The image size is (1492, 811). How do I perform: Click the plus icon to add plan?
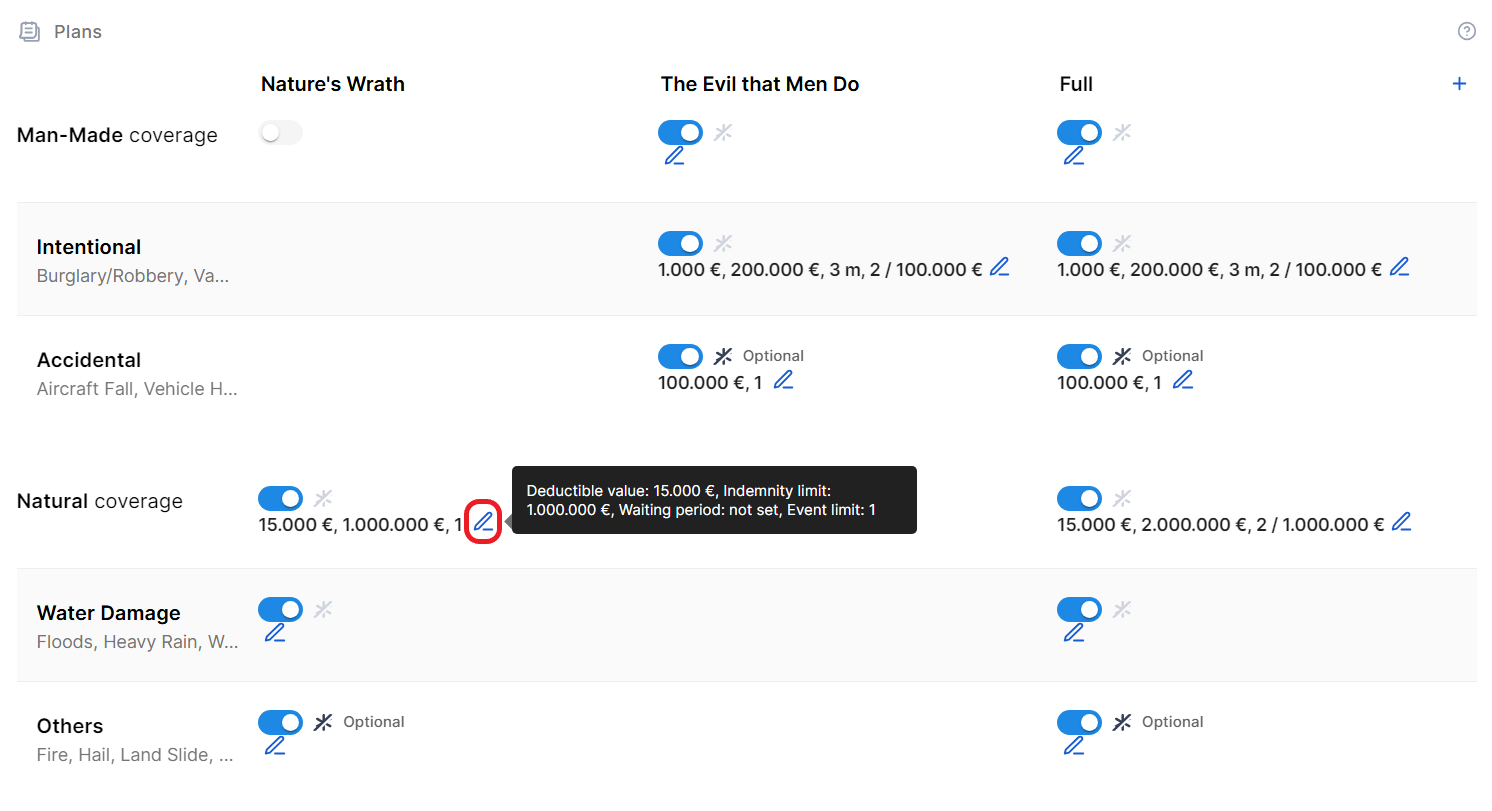click(1459, 84)
